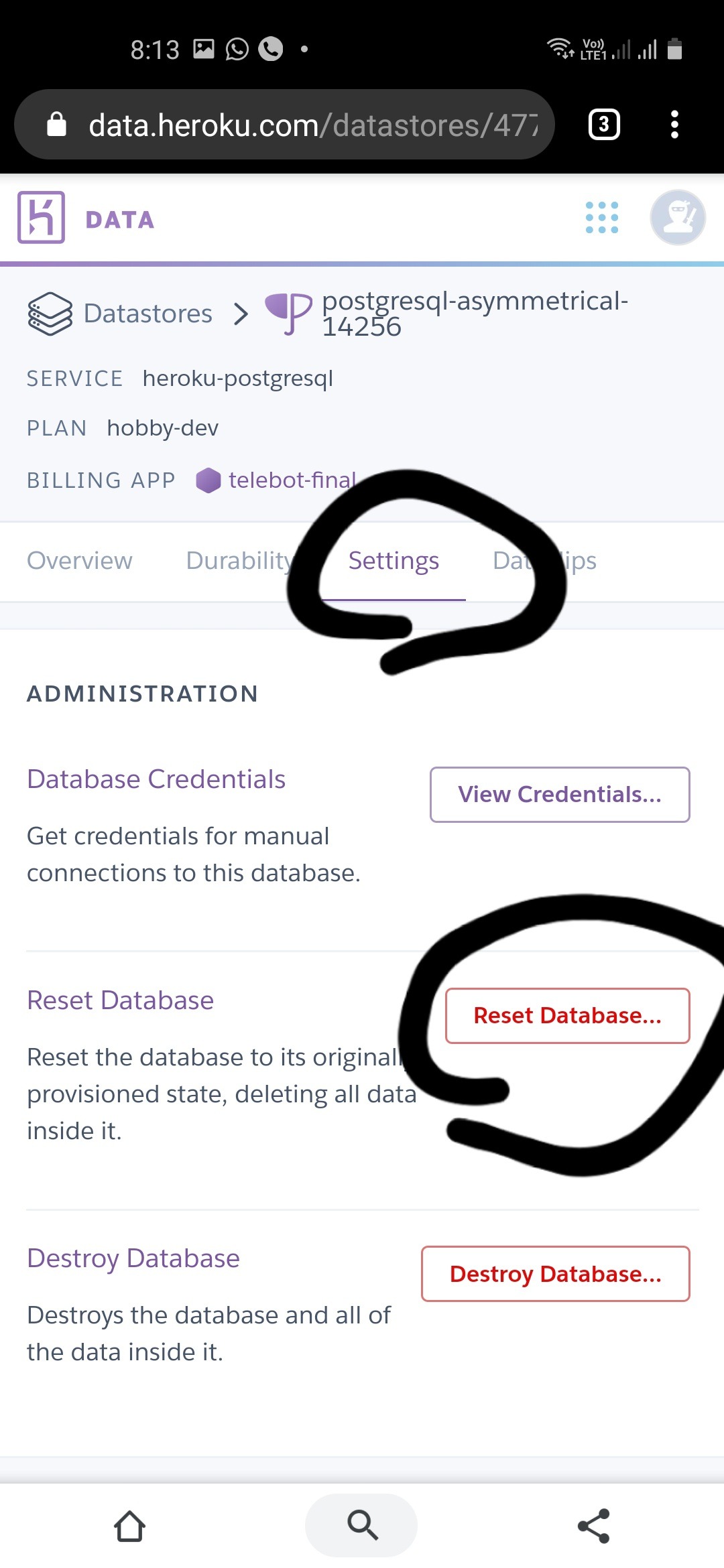This screenshot has height=1568, width=724.
Task: Open Chrome three-dot overflow menu
Action: (674, 125)
